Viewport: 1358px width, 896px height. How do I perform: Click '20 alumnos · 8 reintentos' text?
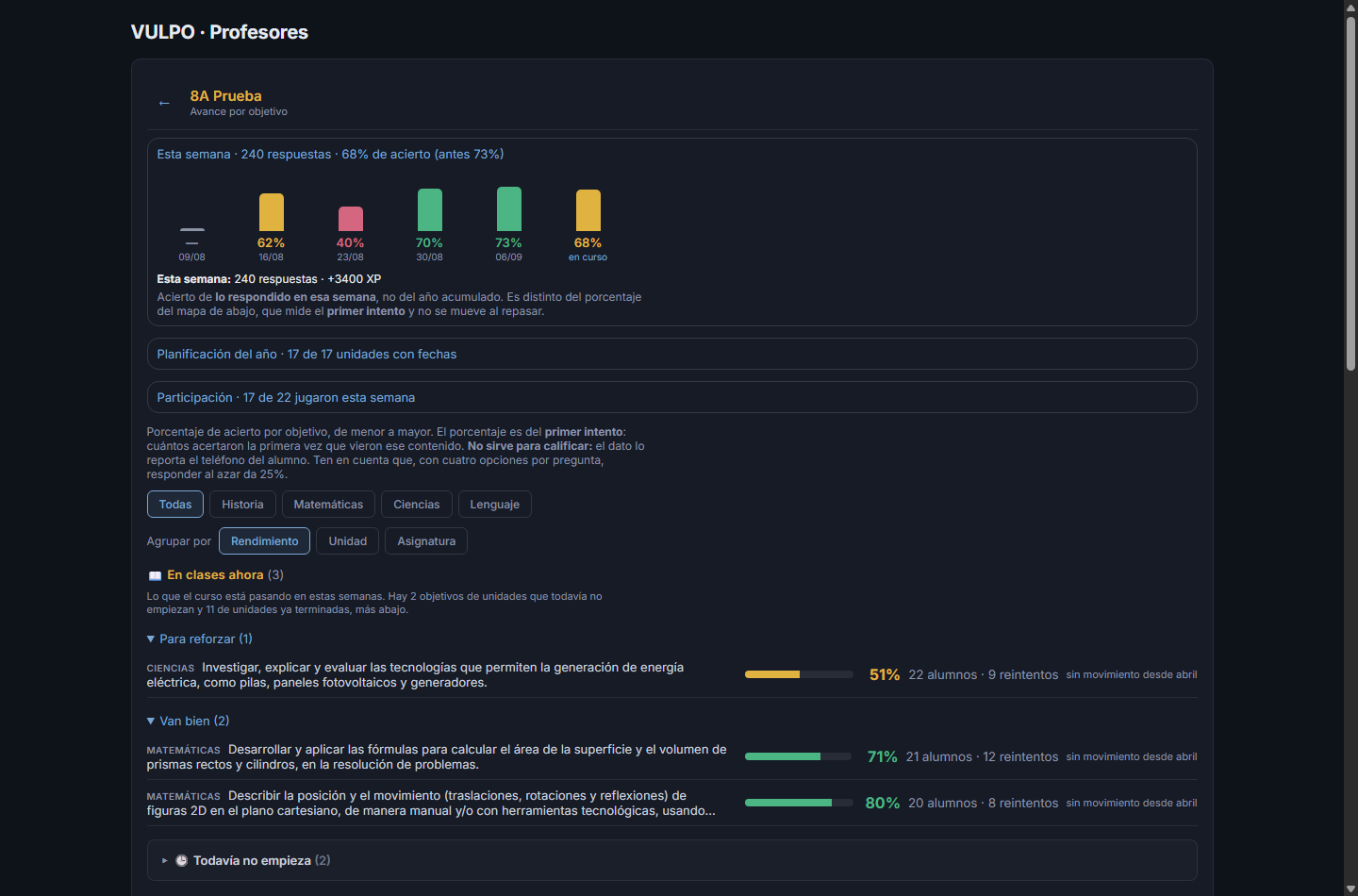point(984,803)
